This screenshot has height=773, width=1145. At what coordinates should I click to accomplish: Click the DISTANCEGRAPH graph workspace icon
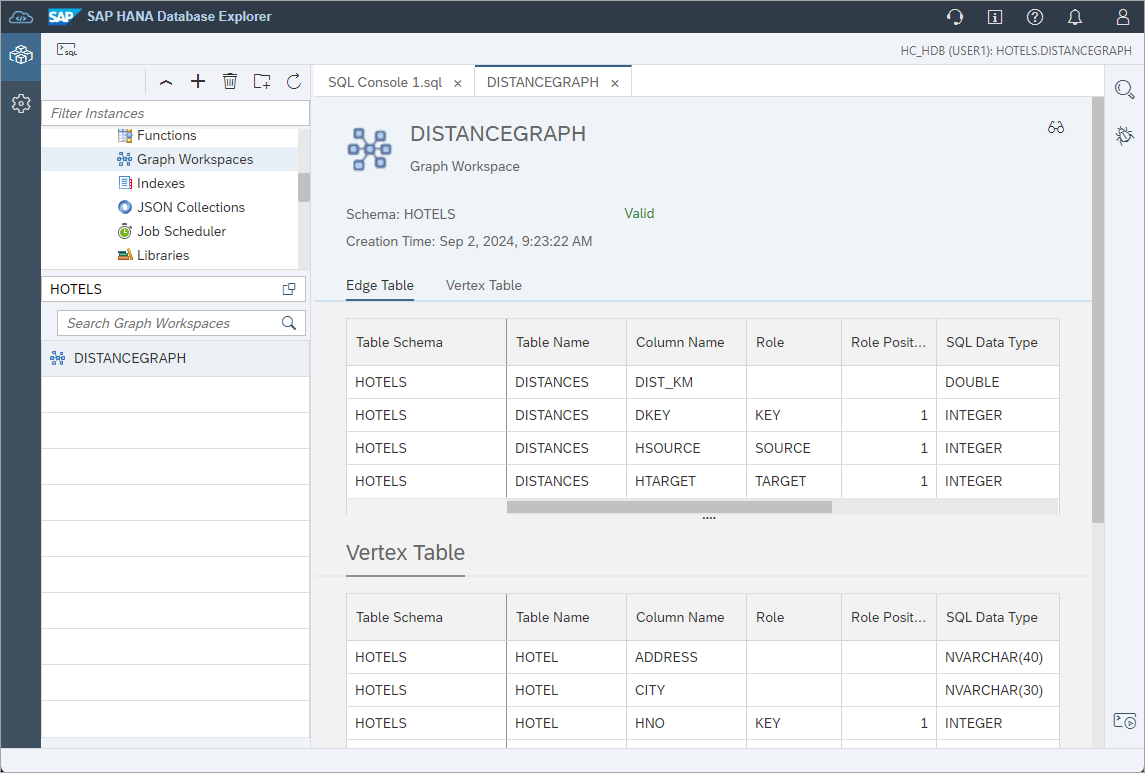point(57,358)
